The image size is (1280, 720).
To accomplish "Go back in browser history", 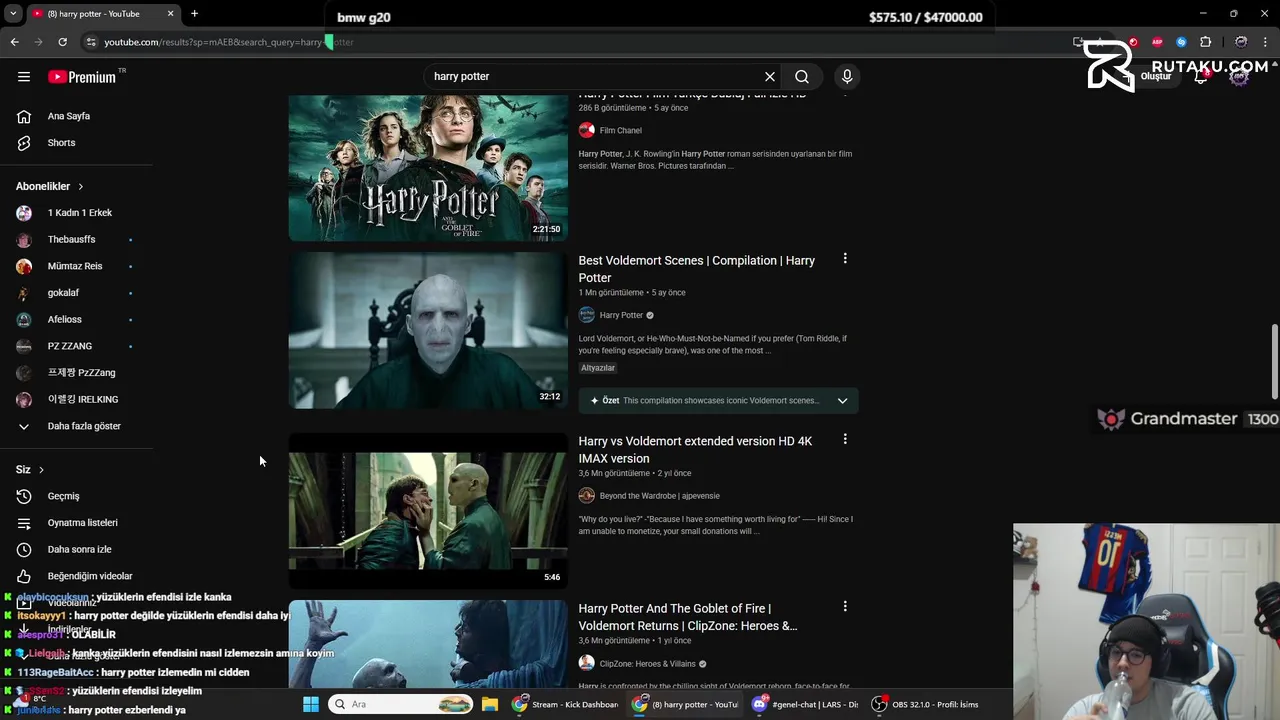I will (14, 42).
